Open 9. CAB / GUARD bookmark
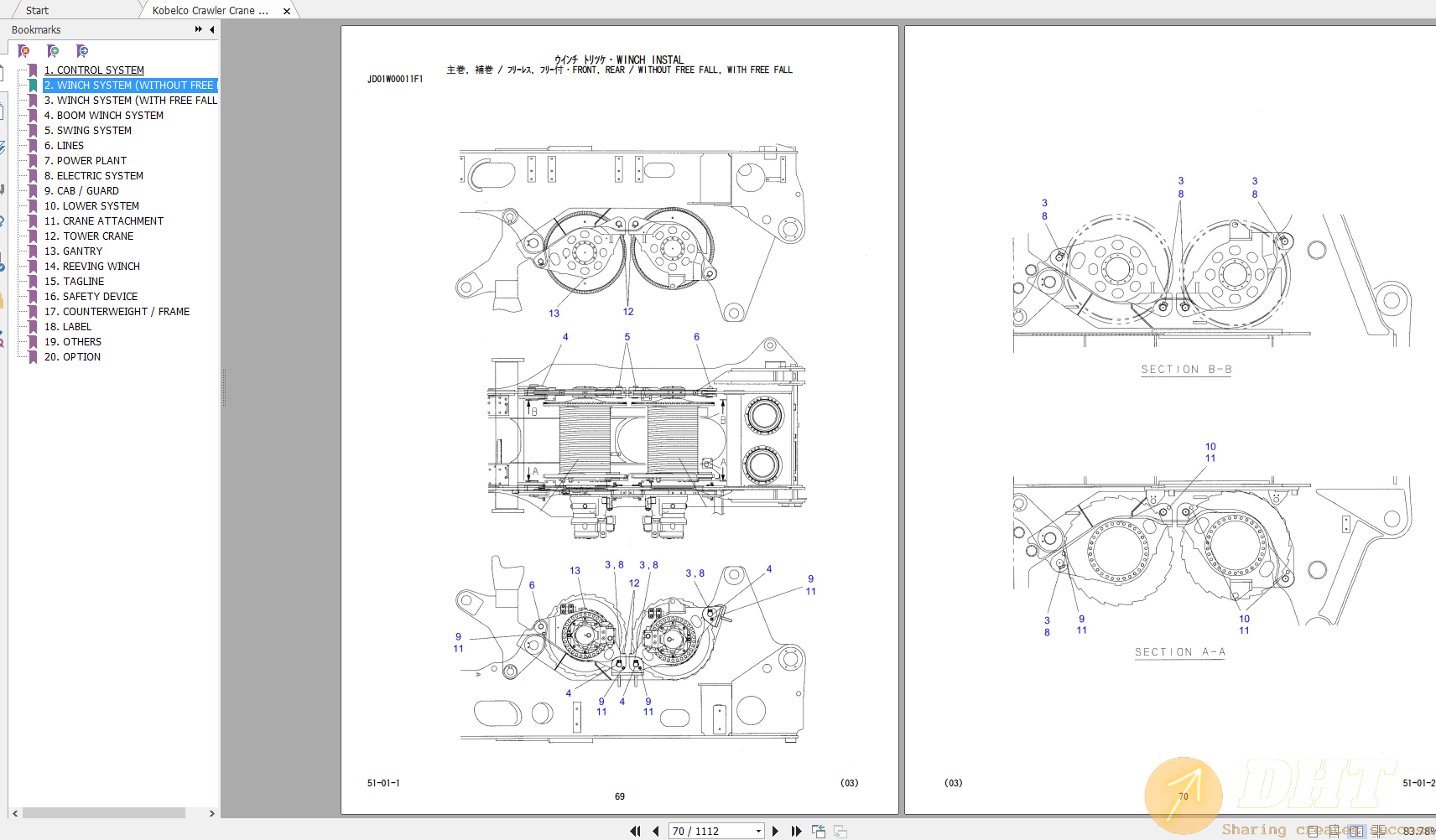This screenshot has width=1436, height=840. [x=81, y=191]
